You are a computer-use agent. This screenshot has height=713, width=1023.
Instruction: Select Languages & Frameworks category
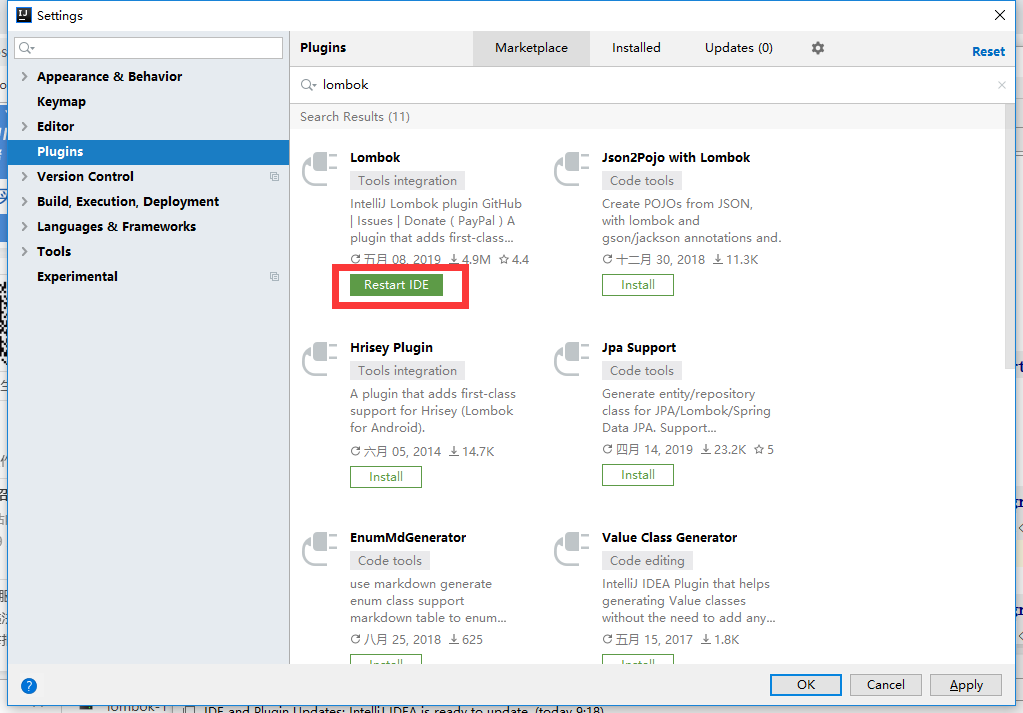(x=116, y=226)
